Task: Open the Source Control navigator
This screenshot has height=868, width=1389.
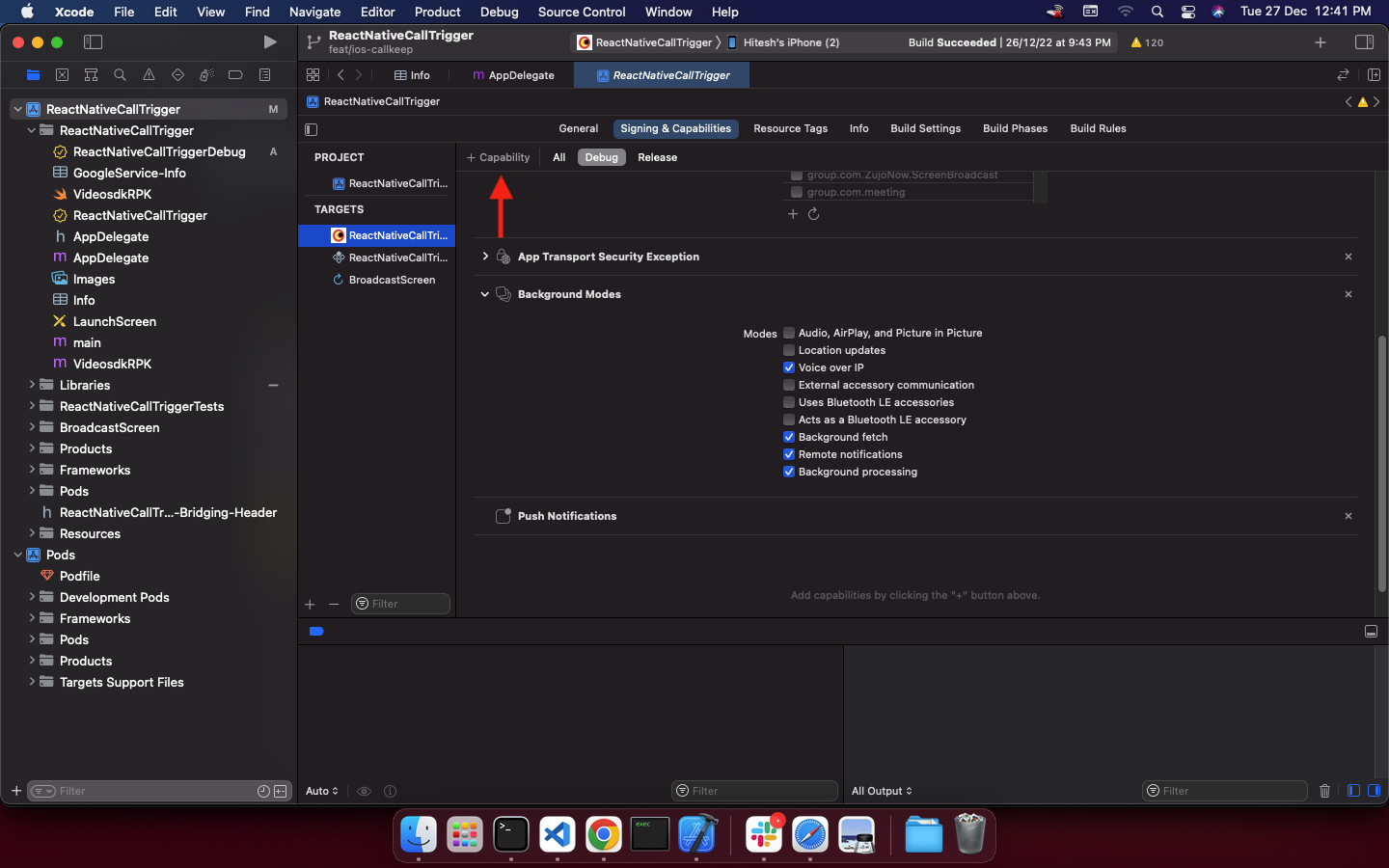Action: coord(62,74)
